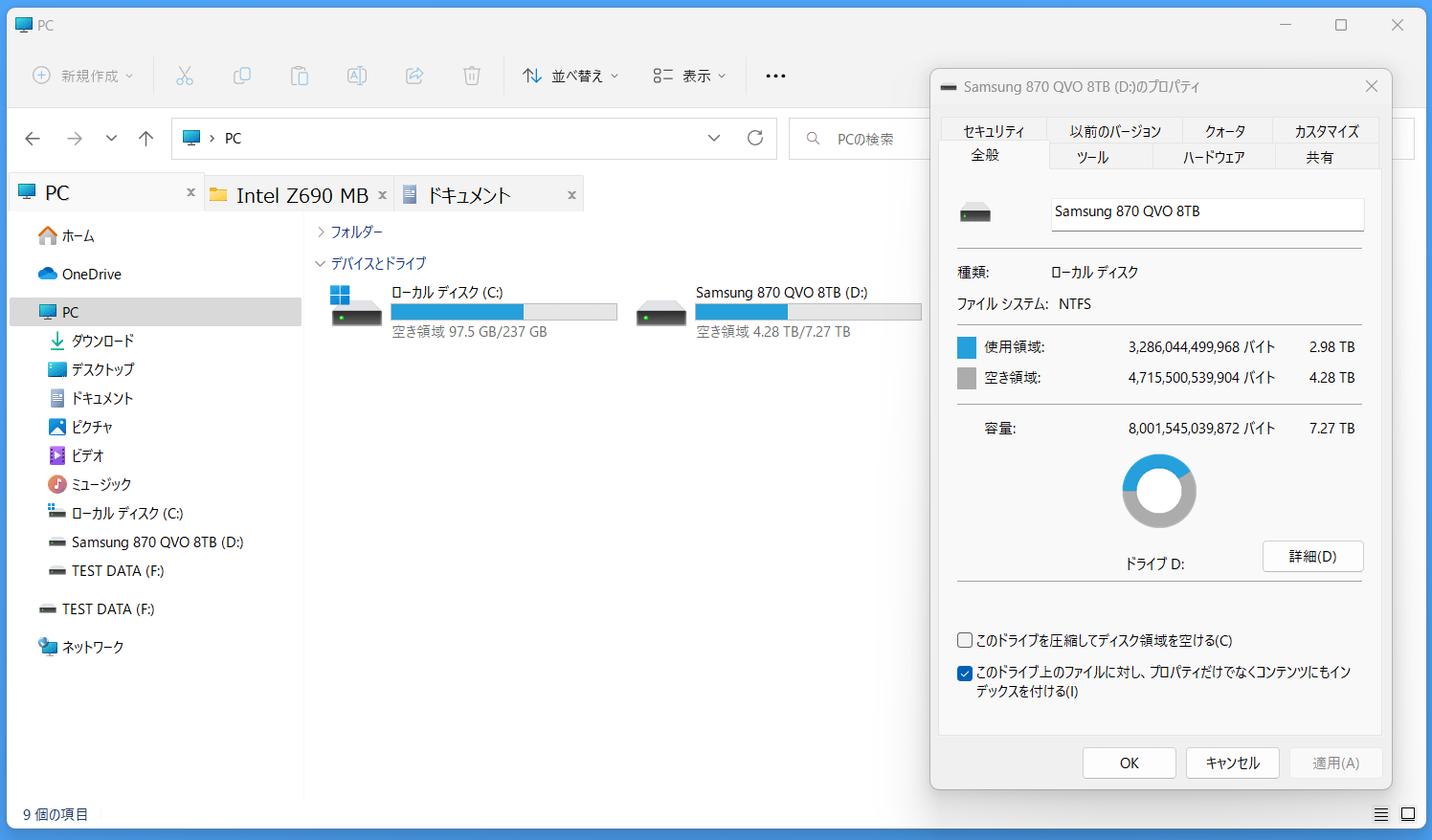This screenshot has width=1432, height=840.
Task: Open 以前のバージョン tab
Action: tap(1115, 131)
